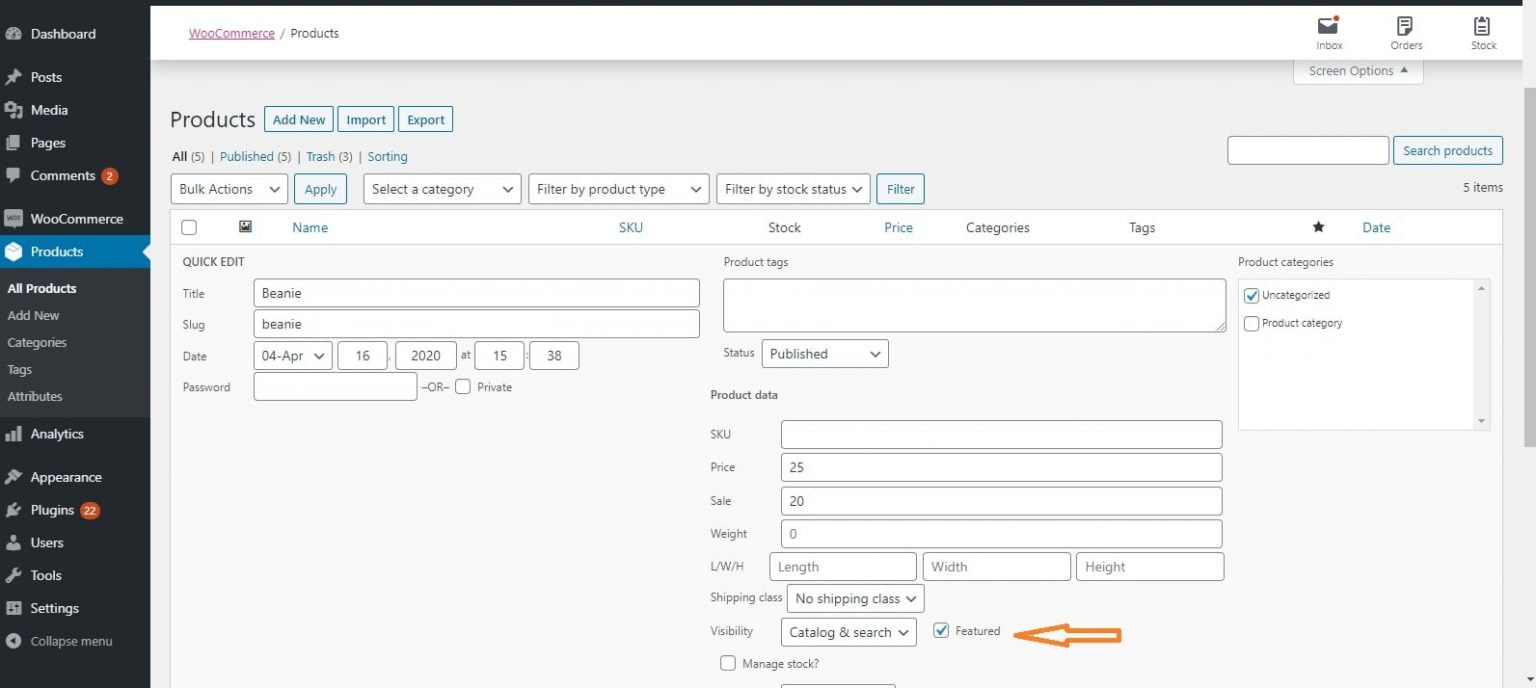Click the Price input field
Image resolution: width=1536 pixels, height=688 pixels.
point(1000,467)
